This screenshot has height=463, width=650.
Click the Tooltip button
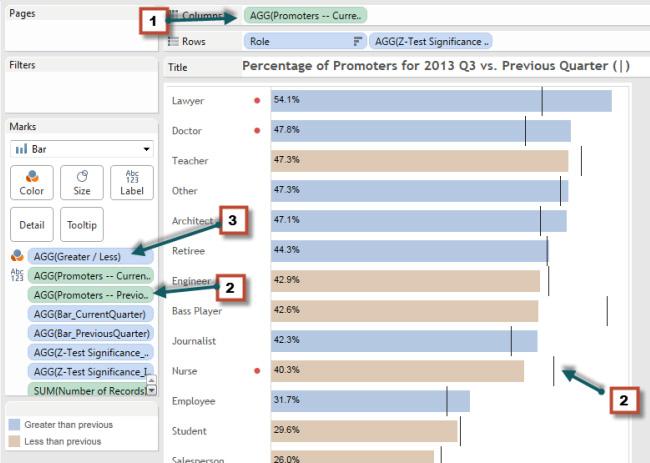81,225
